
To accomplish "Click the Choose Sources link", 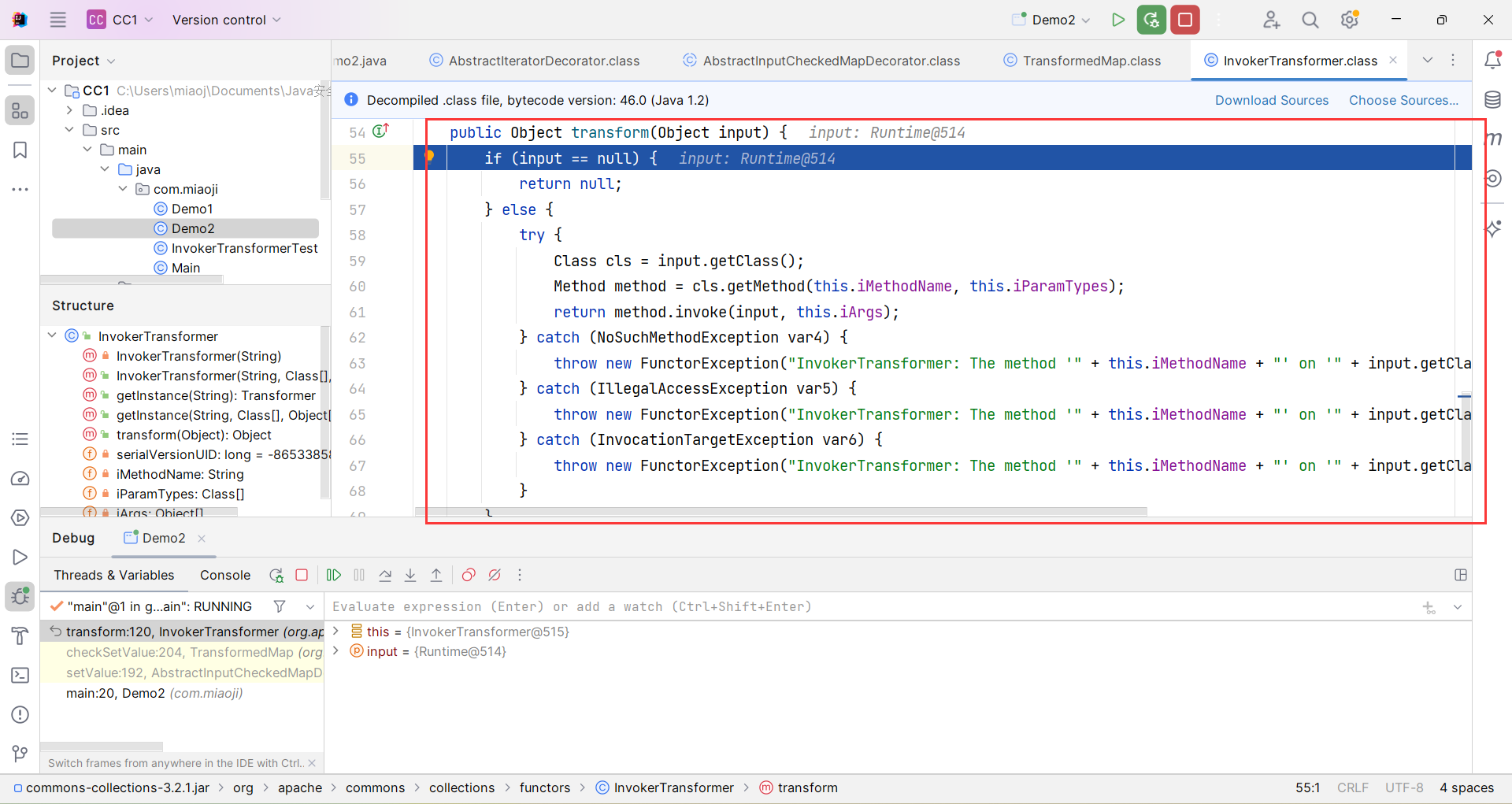I will [1403, 100].
